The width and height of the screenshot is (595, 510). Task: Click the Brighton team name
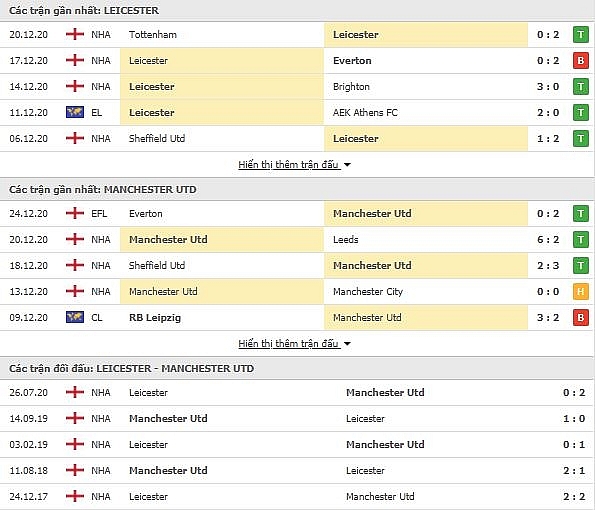tap(351, 87)
